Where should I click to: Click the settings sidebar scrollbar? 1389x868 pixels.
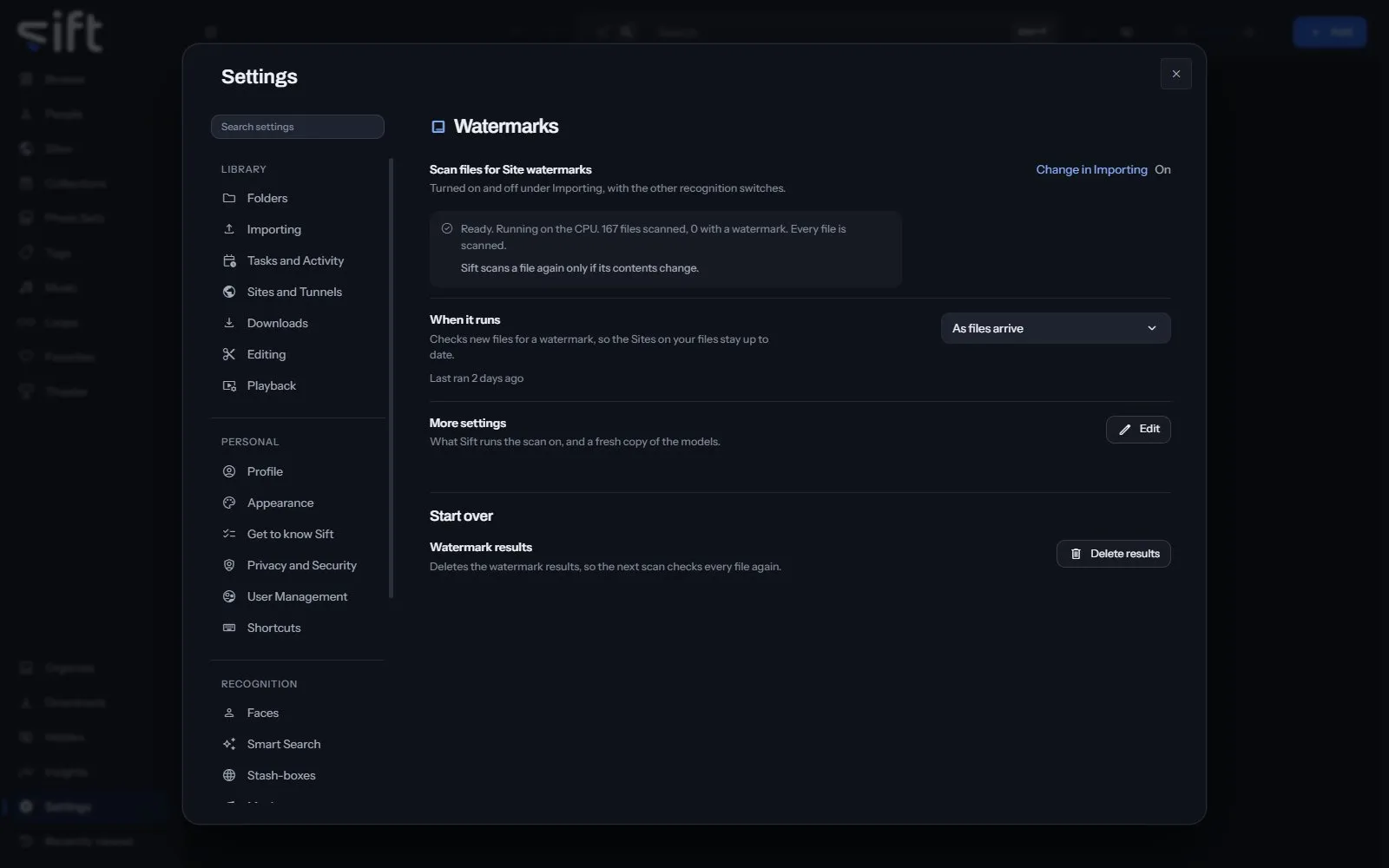[x=391, y=378]
